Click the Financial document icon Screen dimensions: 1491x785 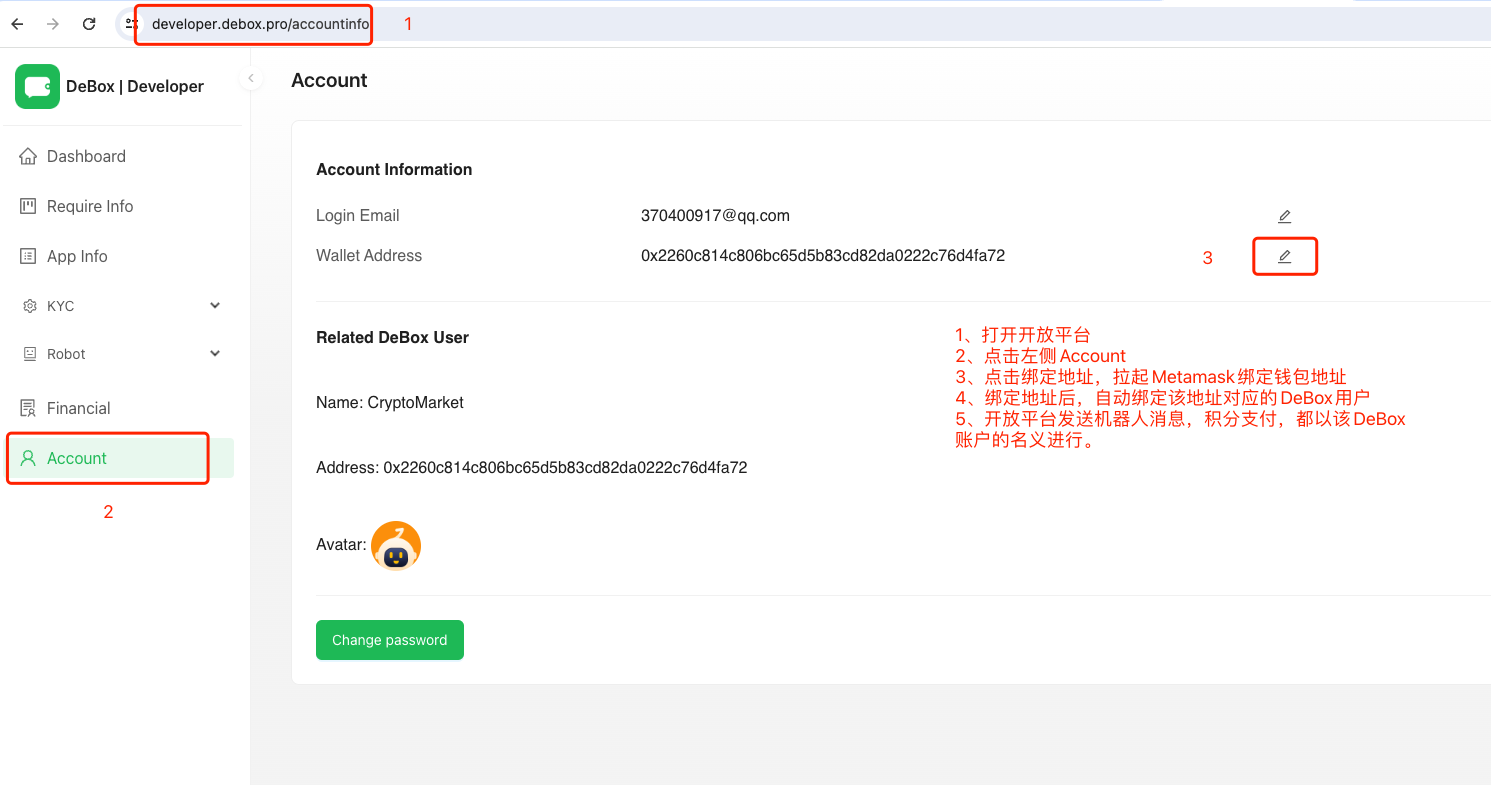[28, 408]
